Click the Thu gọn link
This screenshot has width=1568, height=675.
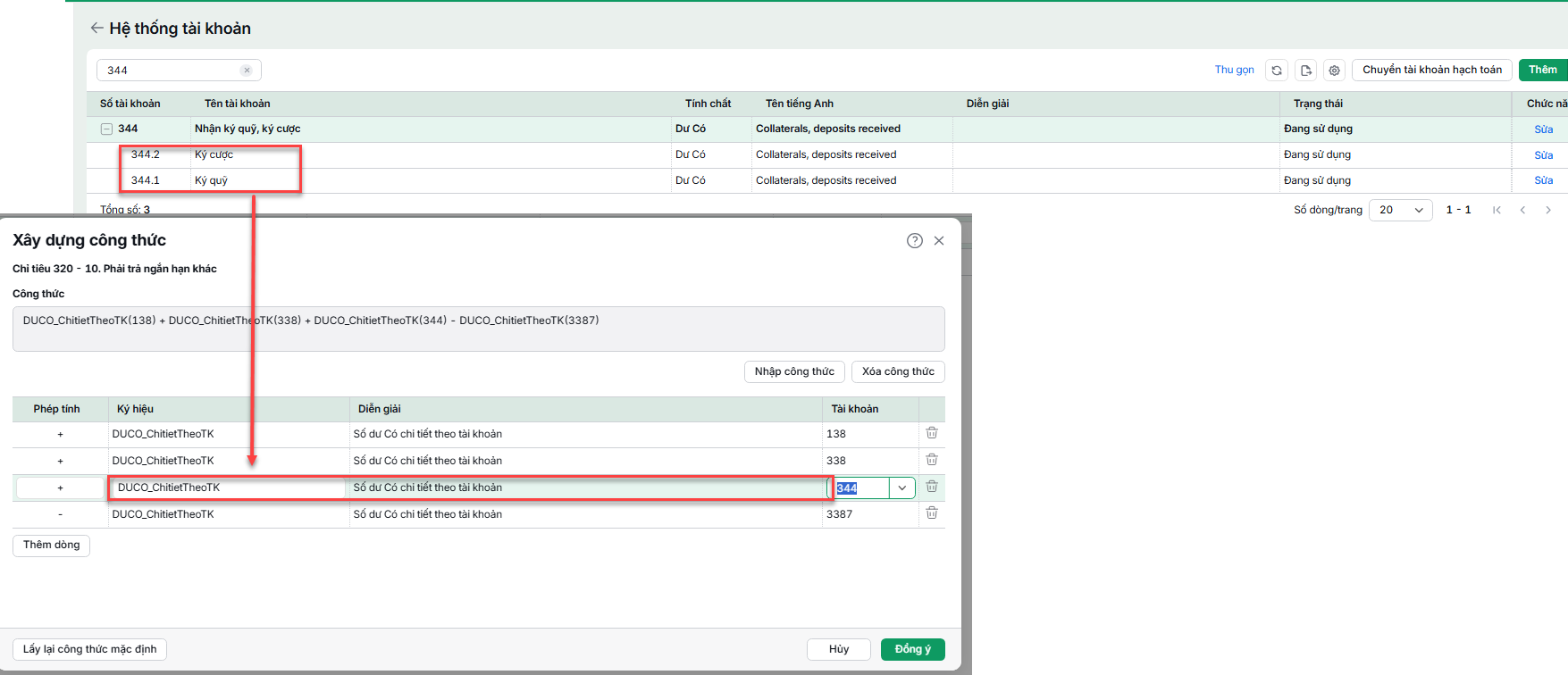click(x=1234, y=70)
